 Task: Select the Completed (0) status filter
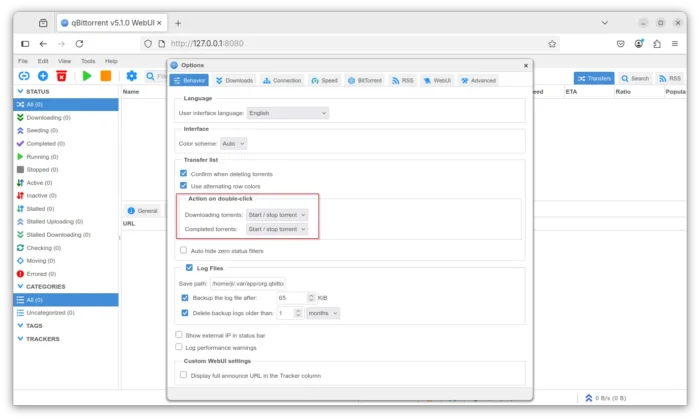click(x=66, y=143)
